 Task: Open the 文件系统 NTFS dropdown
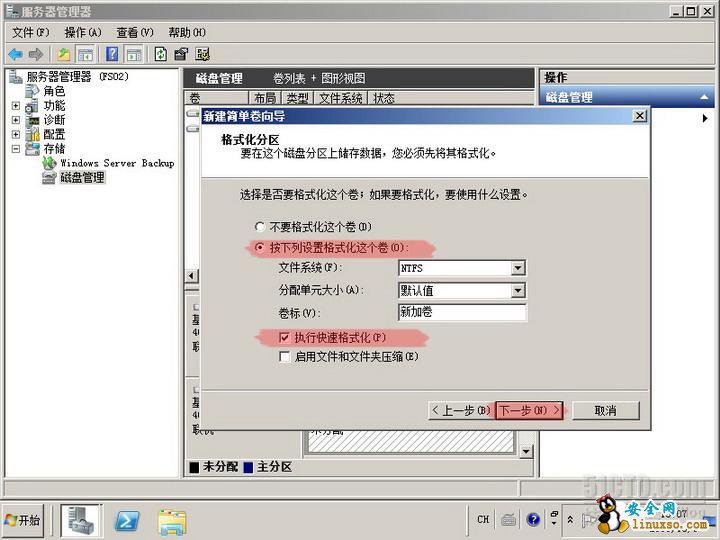click(518, 268)
